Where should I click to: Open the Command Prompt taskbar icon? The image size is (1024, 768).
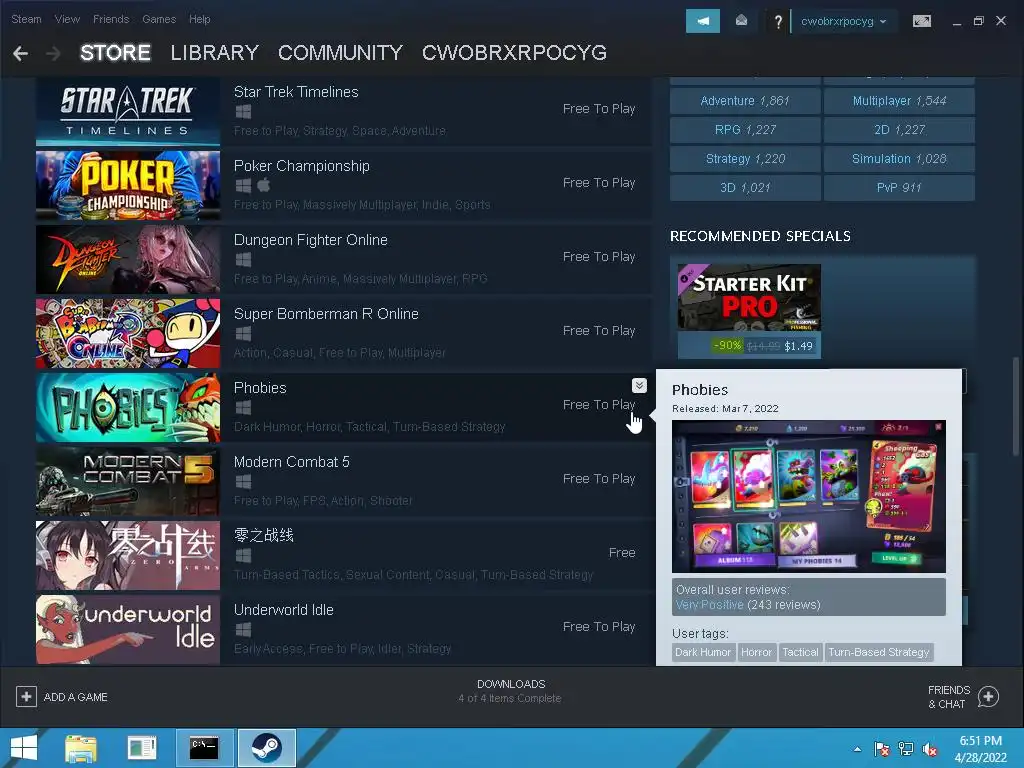point(204,748)
